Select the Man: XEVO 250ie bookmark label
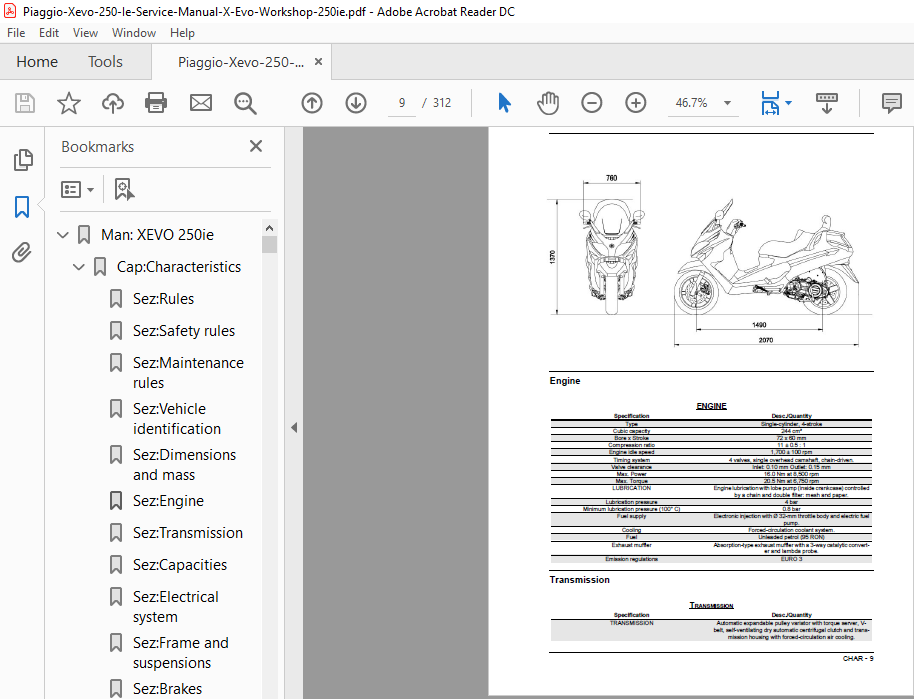Screen dimensions: 914x699 [157, 235]
